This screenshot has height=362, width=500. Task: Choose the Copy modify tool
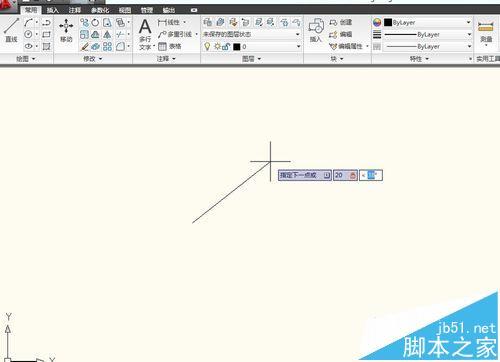(84, 23)
